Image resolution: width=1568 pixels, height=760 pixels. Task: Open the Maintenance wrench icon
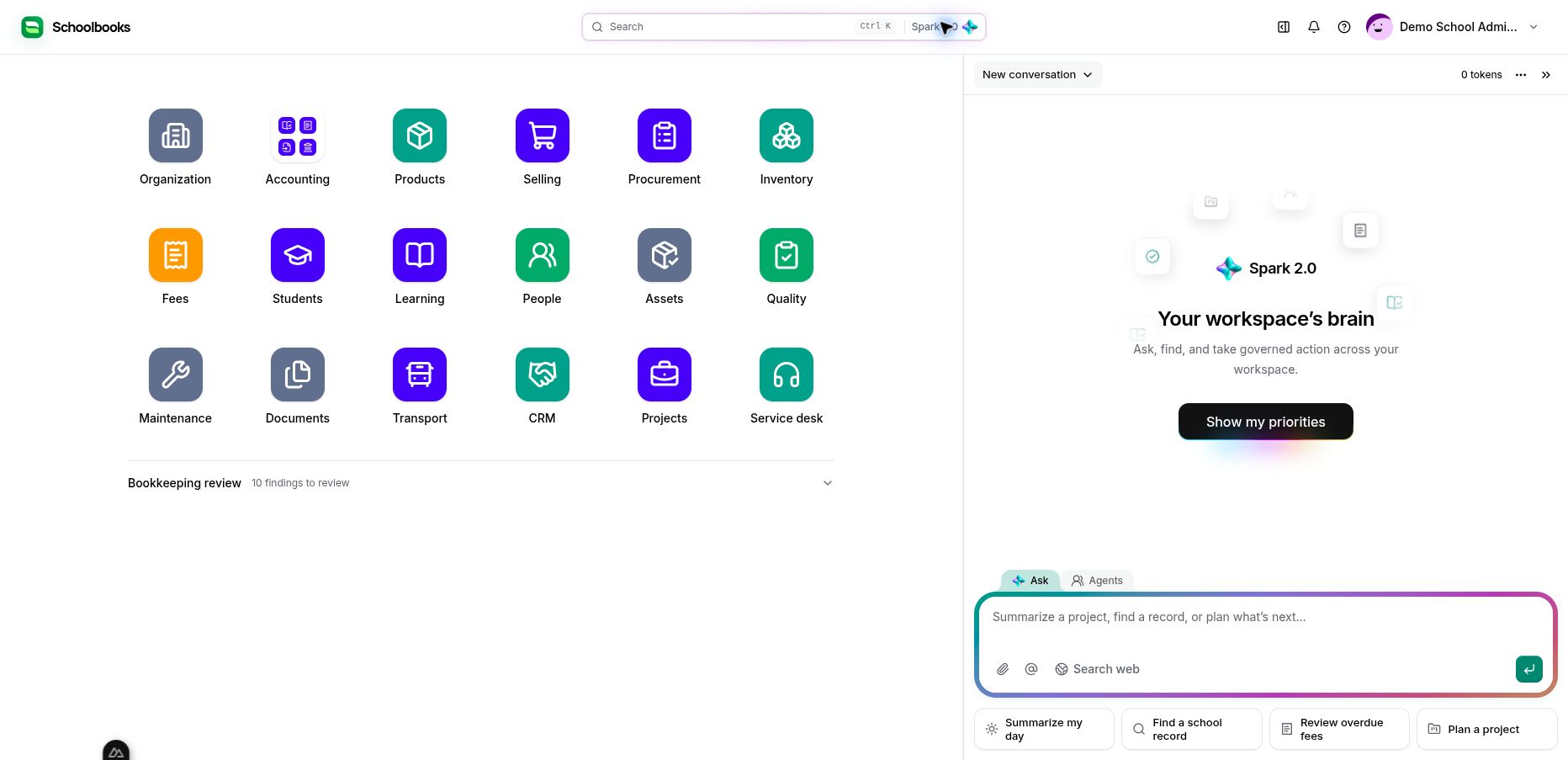click(x=175, y=375)
